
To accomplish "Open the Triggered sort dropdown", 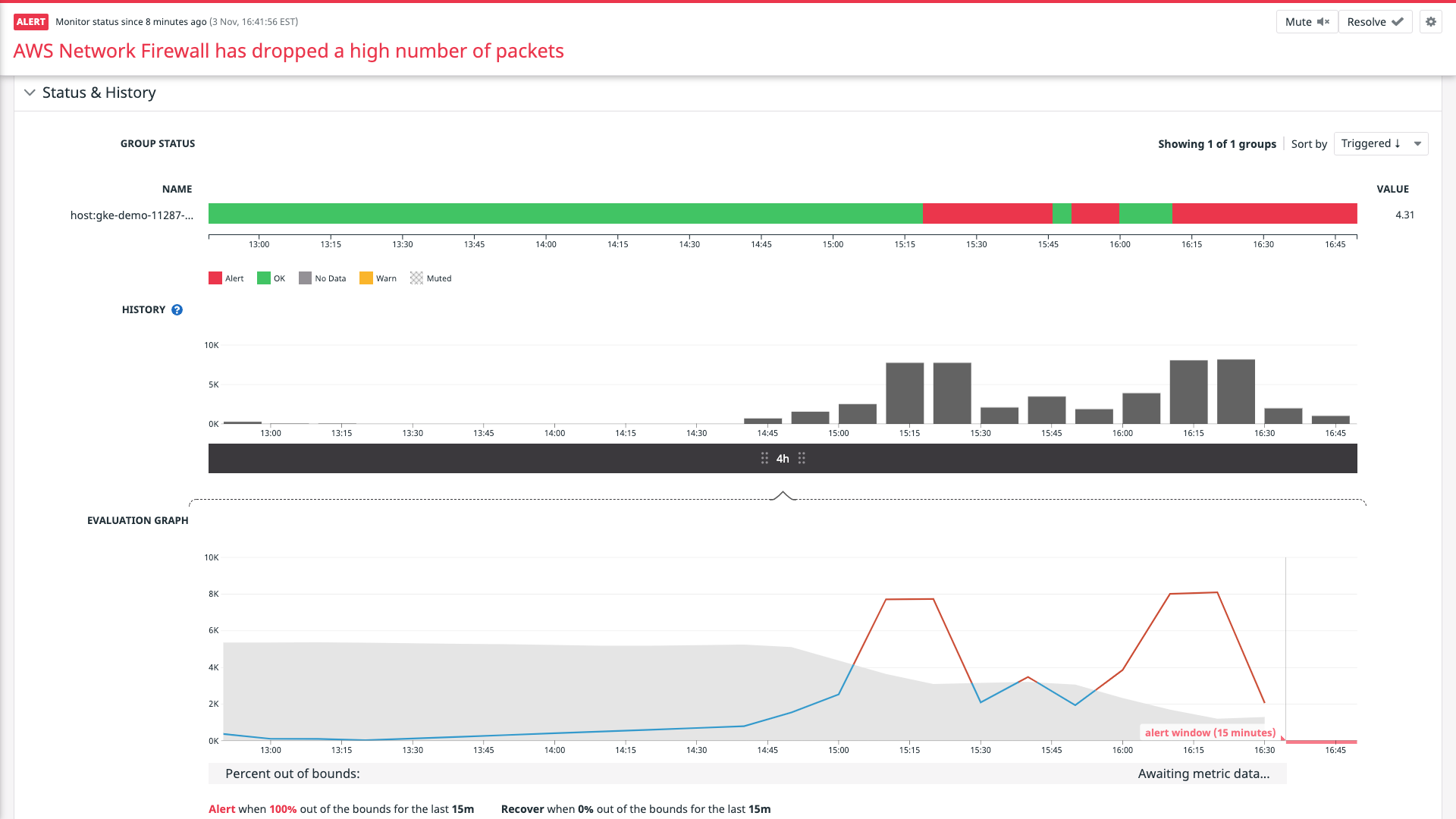I will tap(1379, 143).
